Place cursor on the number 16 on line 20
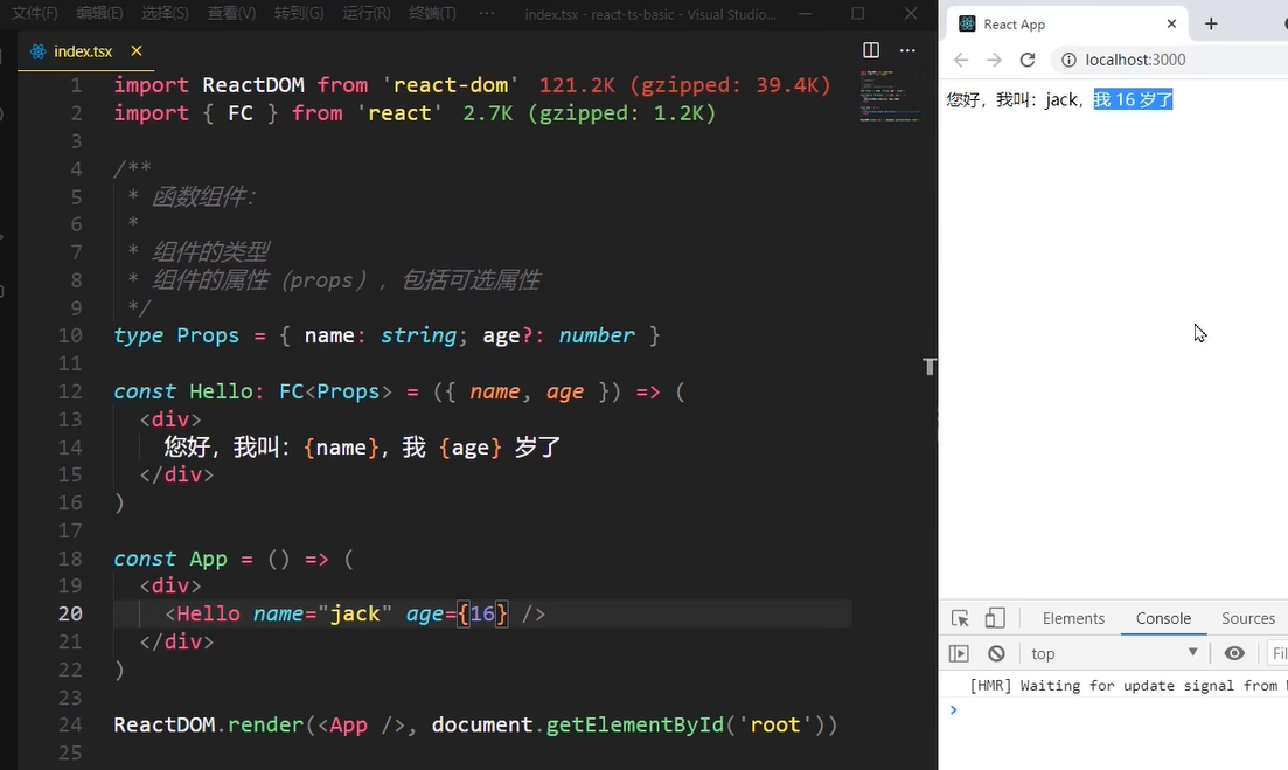1288x770 pixels. (x=483, y=613)
